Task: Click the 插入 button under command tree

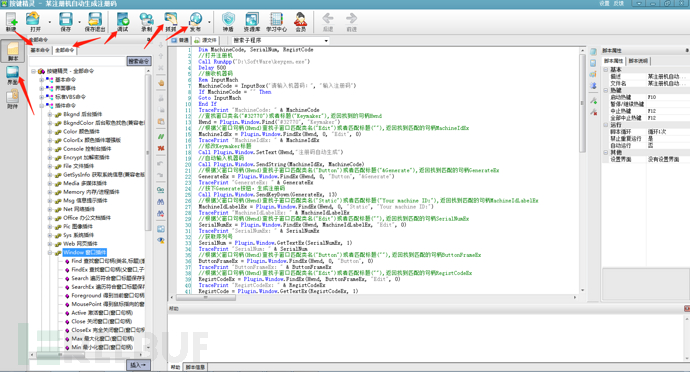Action: (139, 365)
